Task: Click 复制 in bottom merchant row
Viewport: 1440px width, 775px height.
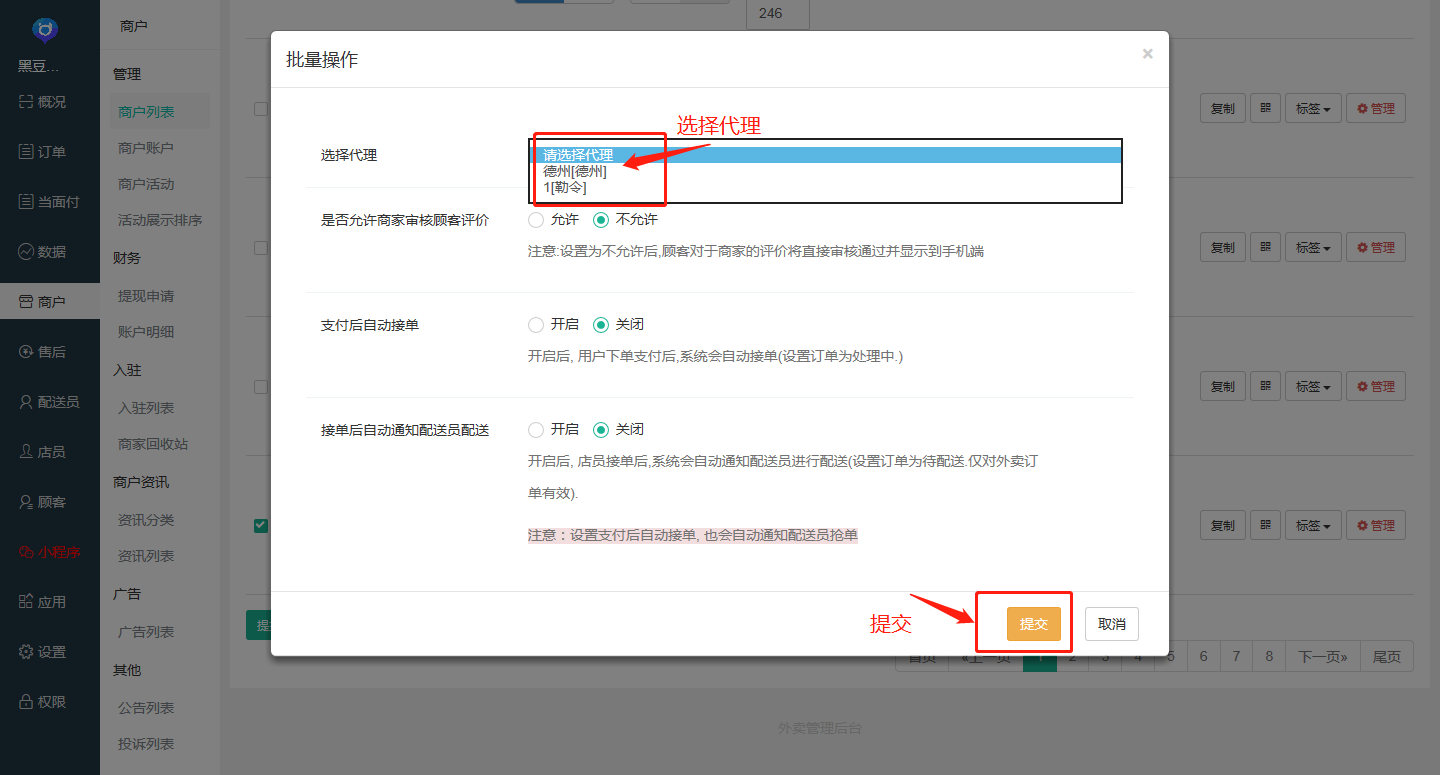Action: [x=1222, y=525]
